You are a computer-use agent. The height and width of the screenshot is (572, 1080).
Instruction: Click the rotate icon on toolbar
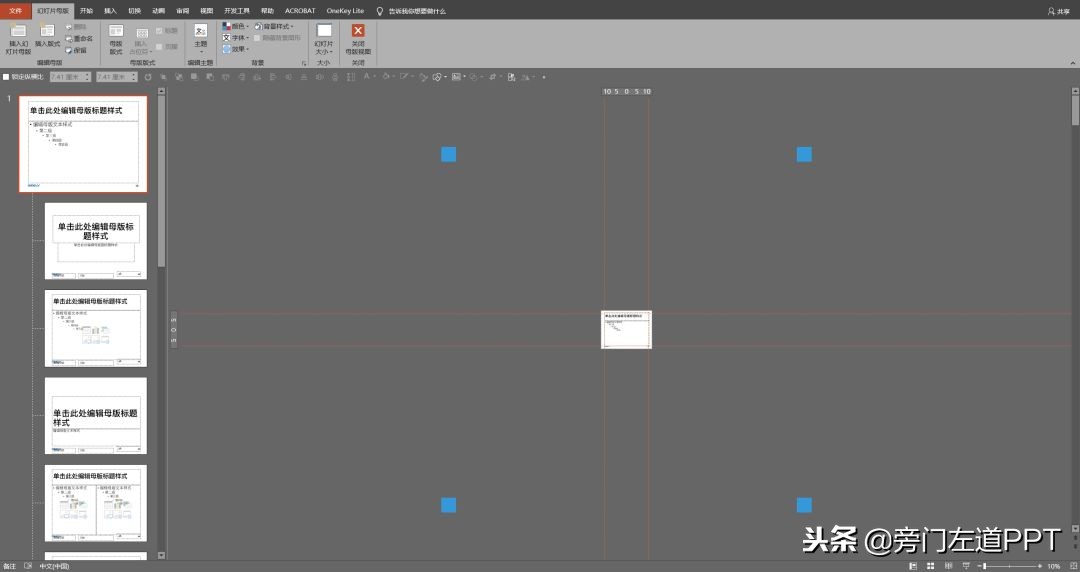point(147,77)
